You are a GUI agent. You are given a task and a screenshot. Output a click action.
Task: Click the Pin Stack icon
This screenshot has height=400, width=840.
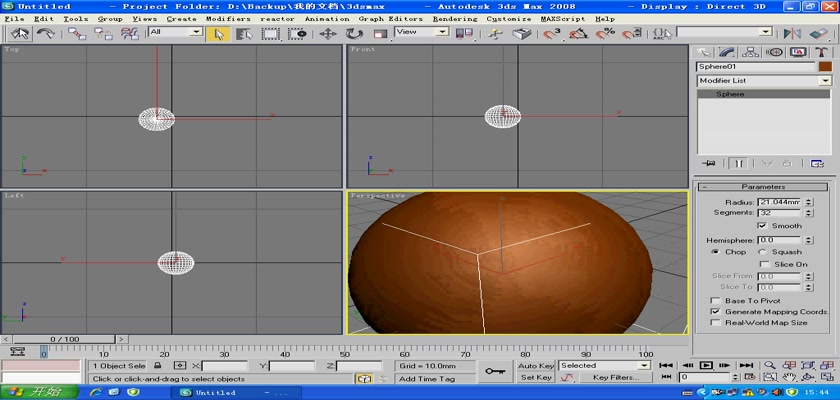pos(708,163)
